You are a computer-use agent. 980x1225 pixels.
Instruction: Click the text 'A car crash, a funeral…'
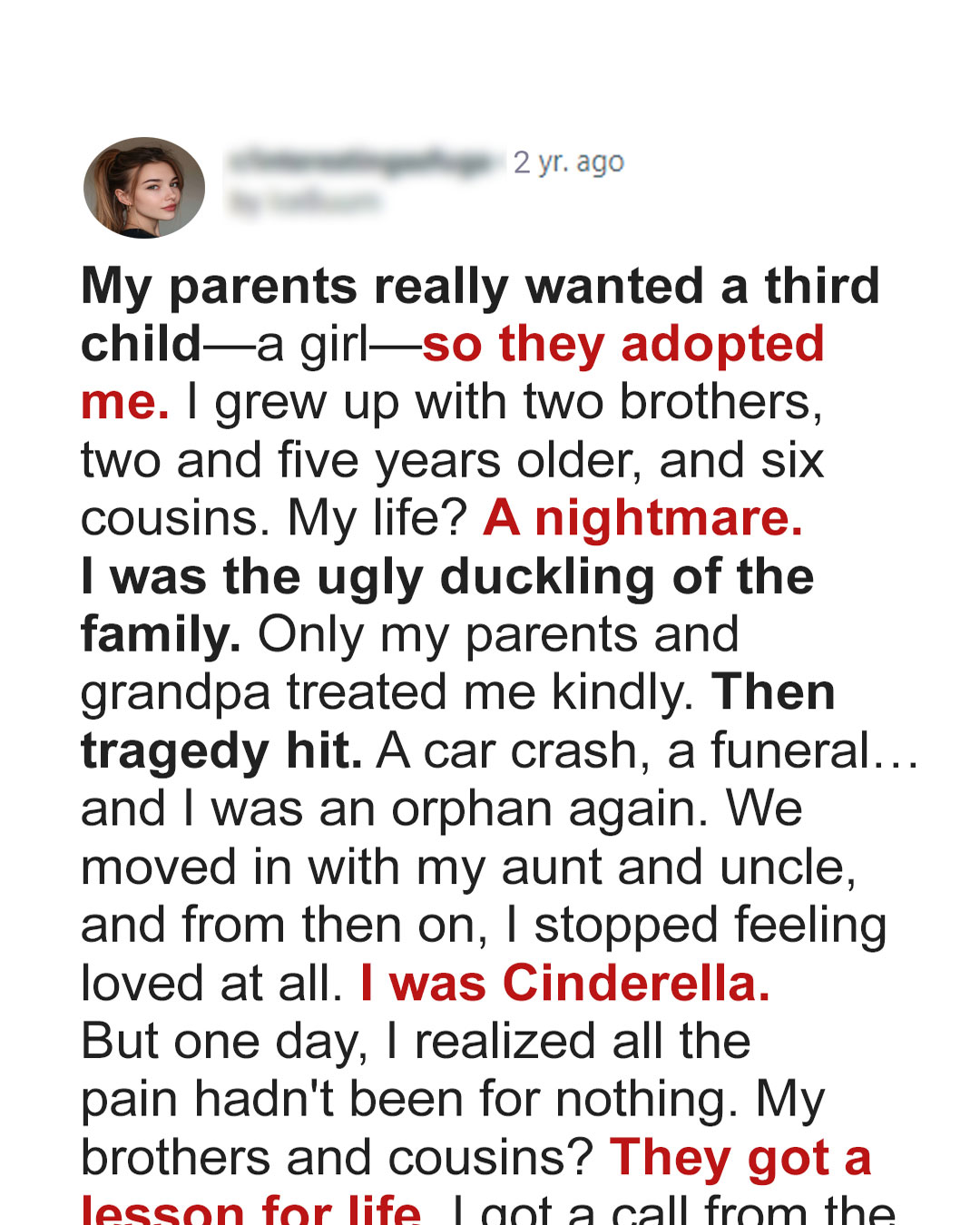pyautogui.click(x=648, y=751)
